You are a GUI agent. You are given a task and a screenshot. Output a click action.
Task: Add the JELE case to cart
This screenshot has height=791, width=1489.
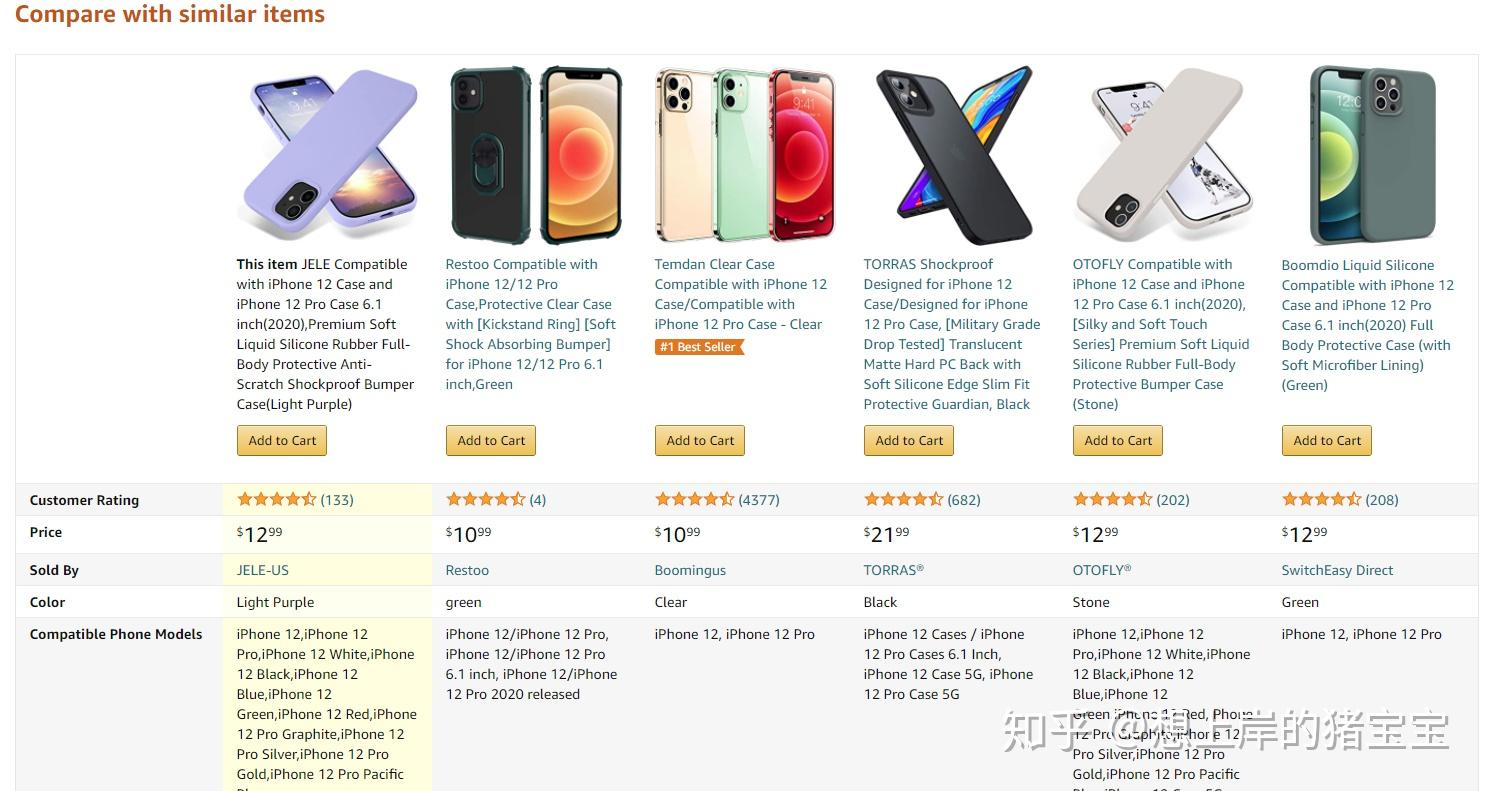click(x=282, y=440)
